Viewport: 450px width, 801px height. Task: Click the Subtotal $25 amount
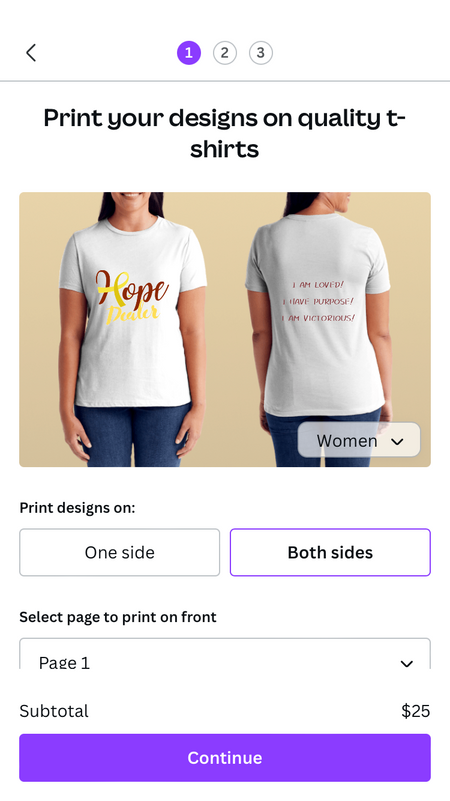pos(415,711)
